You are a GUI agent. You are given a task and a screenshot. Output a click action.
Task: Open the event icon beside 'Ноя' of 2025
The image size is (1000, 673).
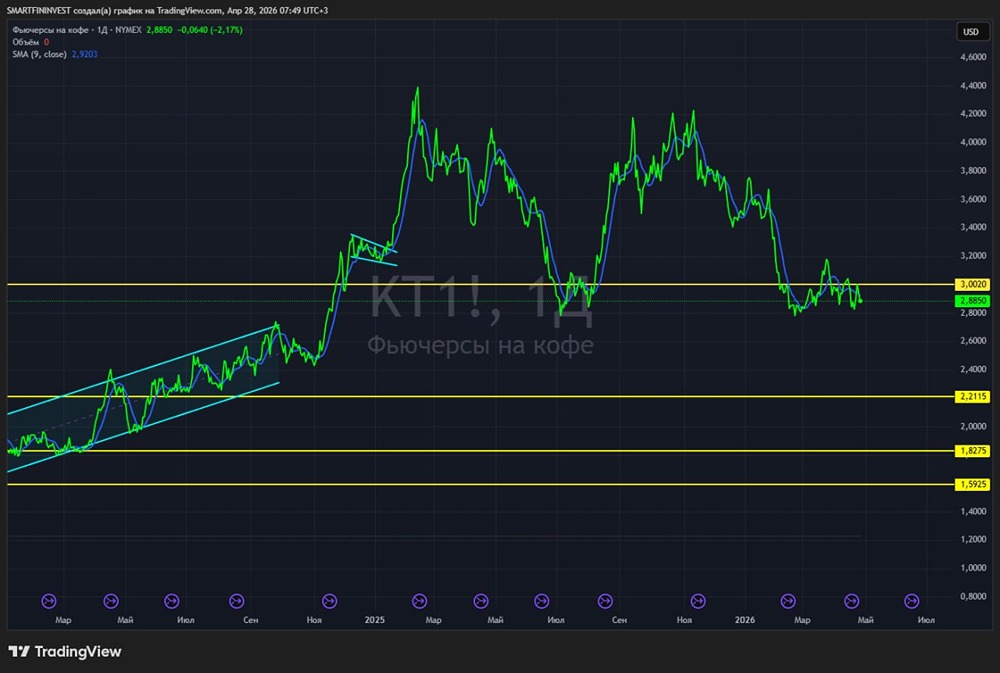(x=698, y=601)
